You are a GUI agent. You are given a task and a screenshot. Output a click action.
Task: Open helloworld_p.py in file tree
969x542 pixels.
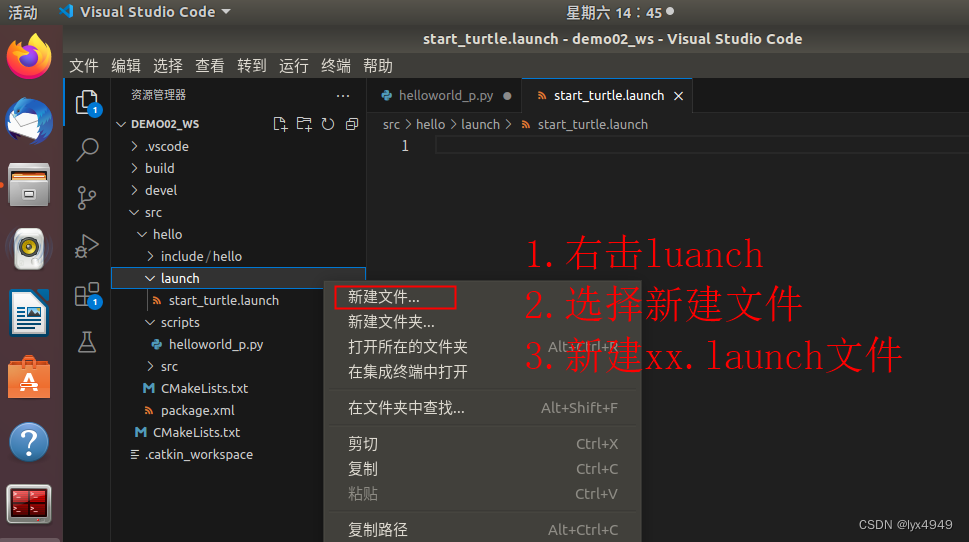point(216,344)
